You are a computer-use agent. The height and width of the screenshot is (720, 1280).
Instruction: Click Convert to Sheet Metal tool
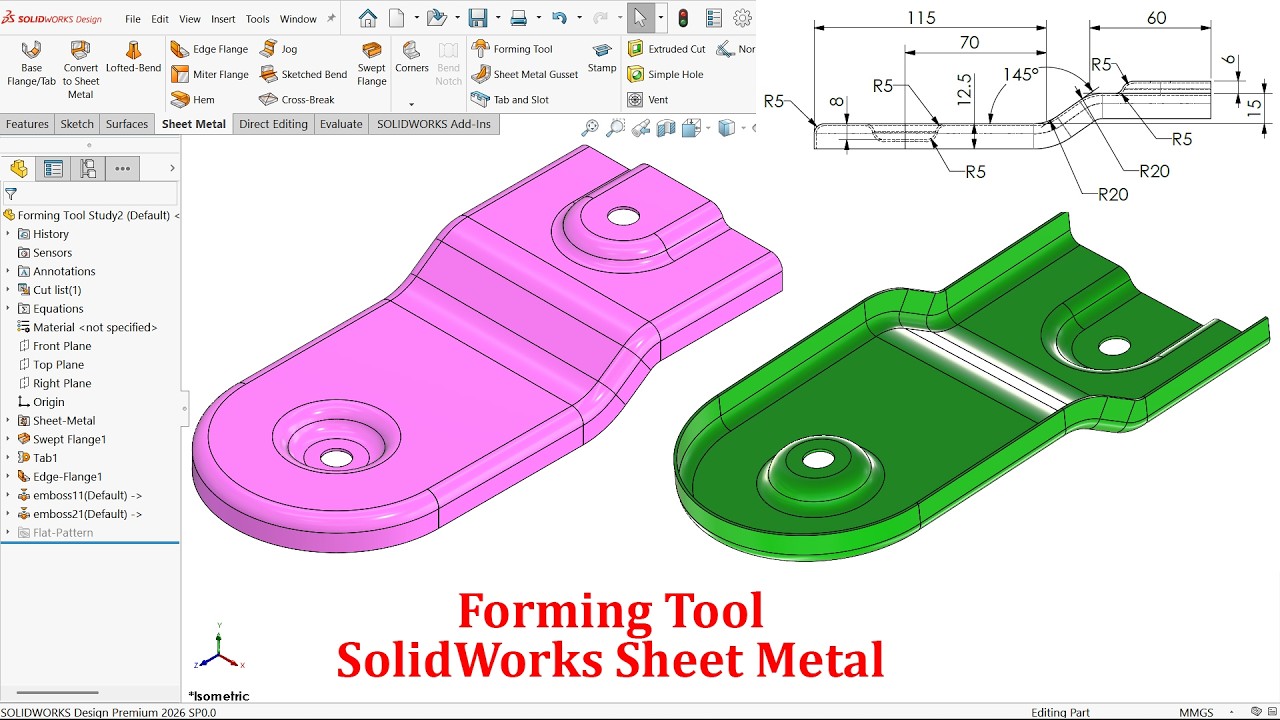click(x=81, y=69)
